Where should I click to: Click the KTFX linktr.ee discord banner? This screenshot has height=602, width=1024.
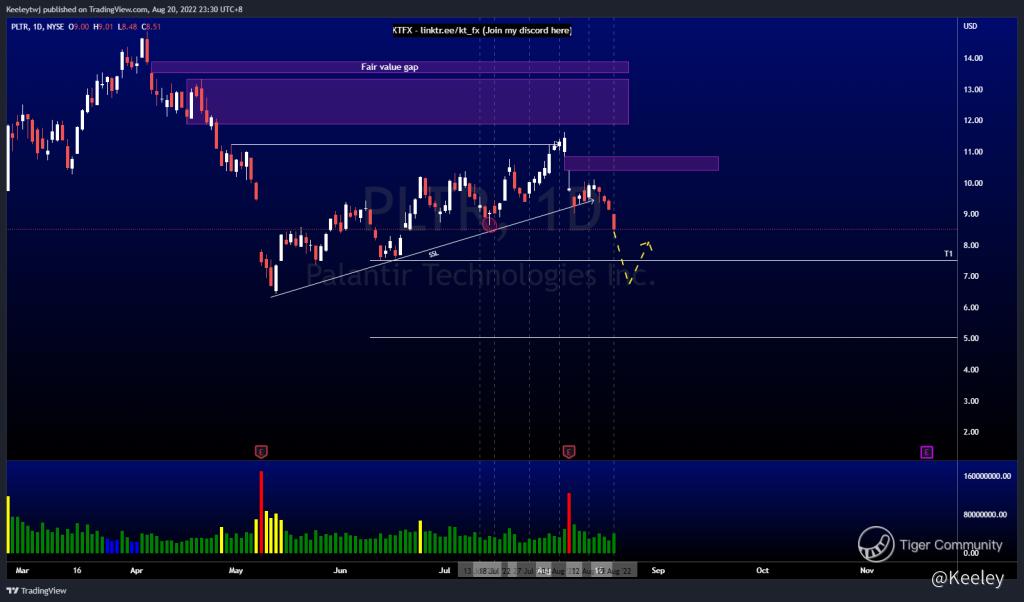pos(482,30)
